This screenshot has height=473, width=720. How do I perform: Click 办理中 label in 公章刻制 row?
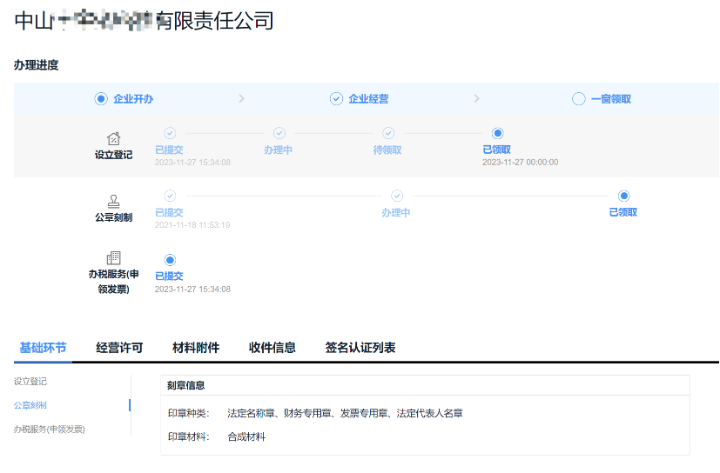coord(396,213)
